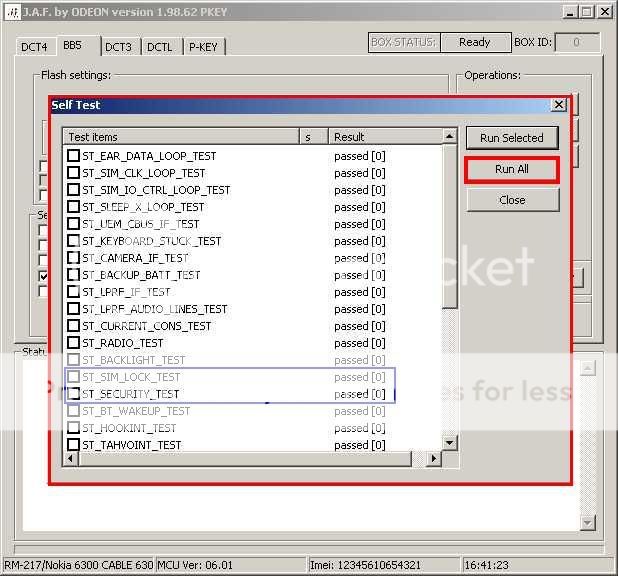618x576 pixels.
Task: Check the ST_SIM_LOCK_TEST checkbox
Action: click(x=73, y=377)
